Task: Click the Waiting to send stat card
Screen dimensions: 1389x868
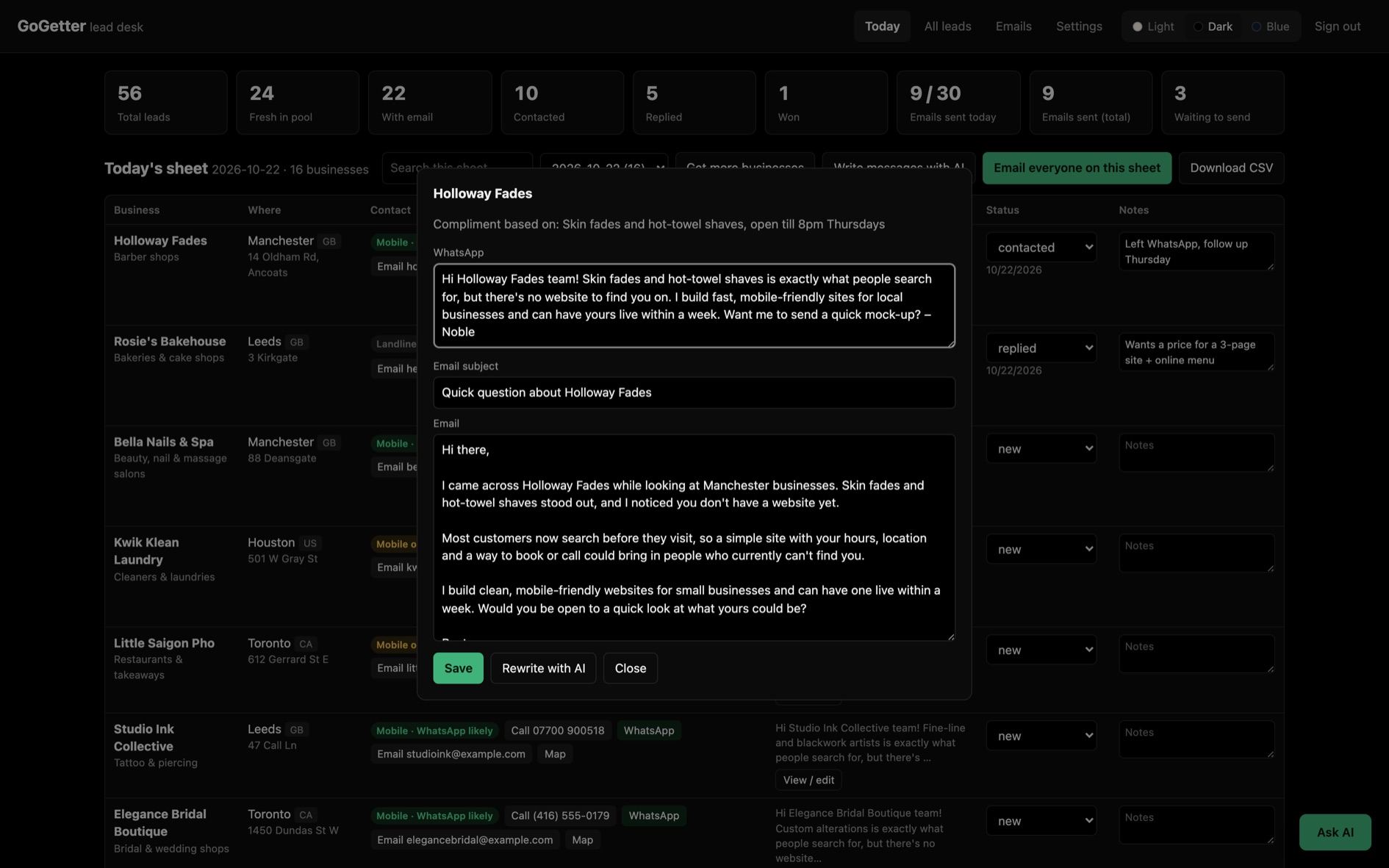Action: pos(1222,103)
